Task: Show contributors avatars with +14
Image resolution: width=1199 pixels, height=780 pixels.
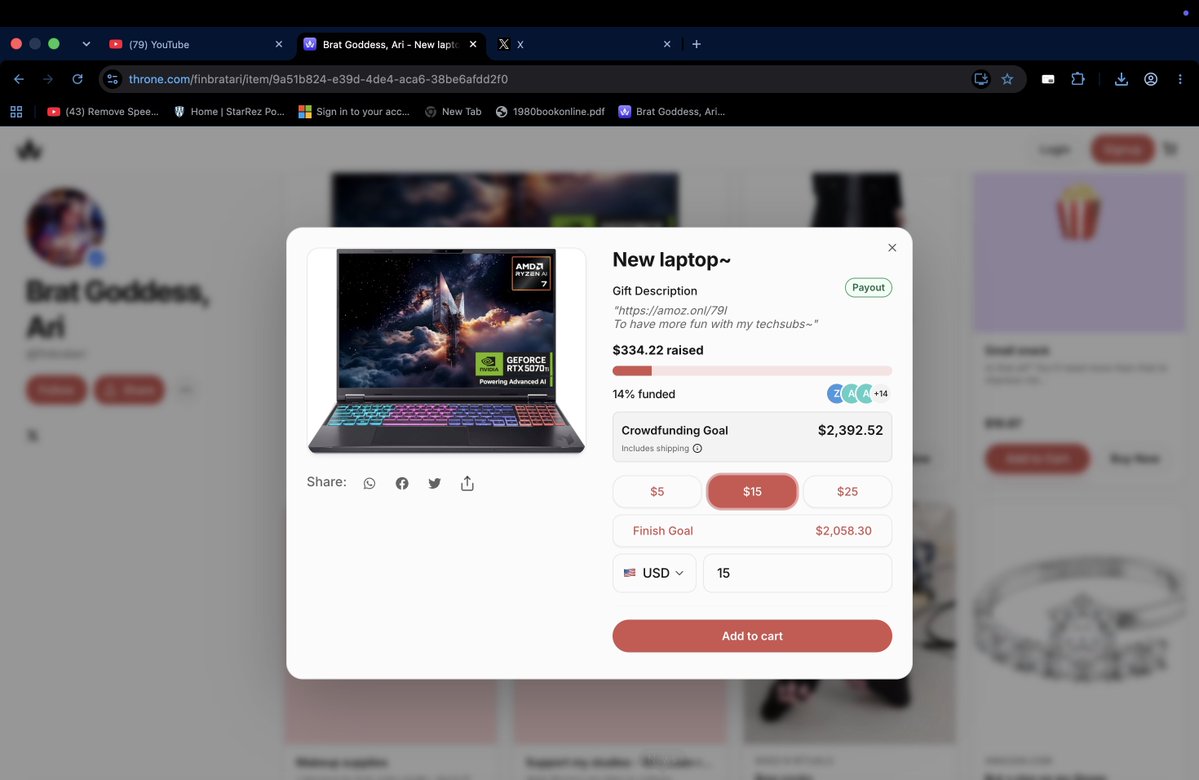Action: (858, 394)
